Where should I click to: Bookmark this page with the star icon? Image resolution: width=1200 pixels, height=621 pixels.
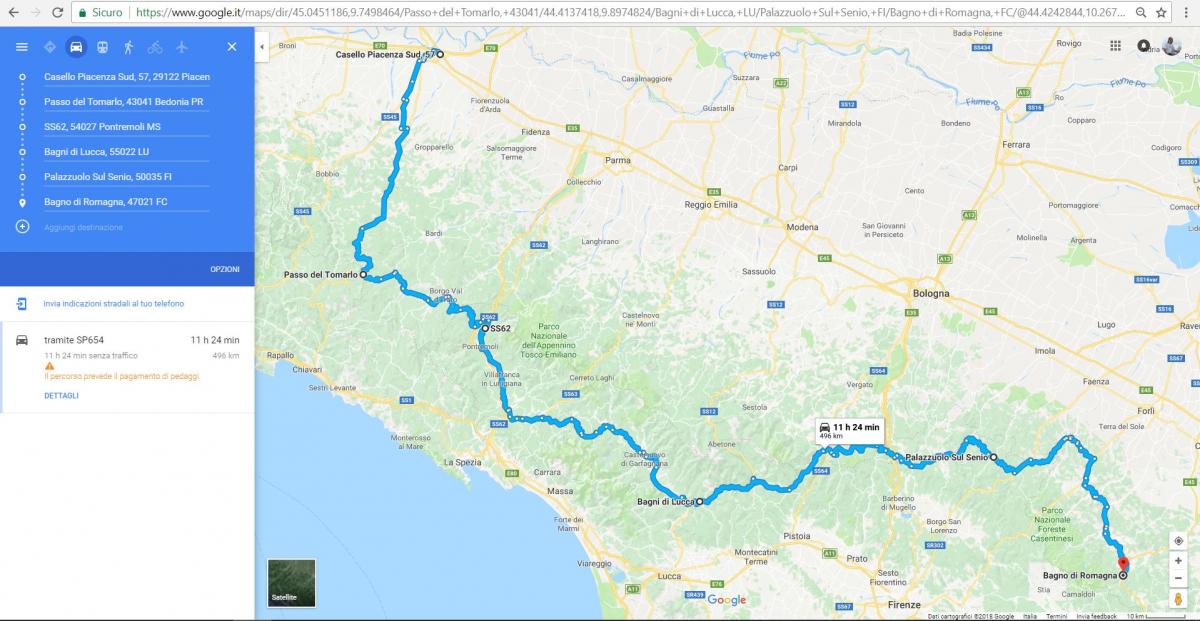click(x=1161, y=12)
